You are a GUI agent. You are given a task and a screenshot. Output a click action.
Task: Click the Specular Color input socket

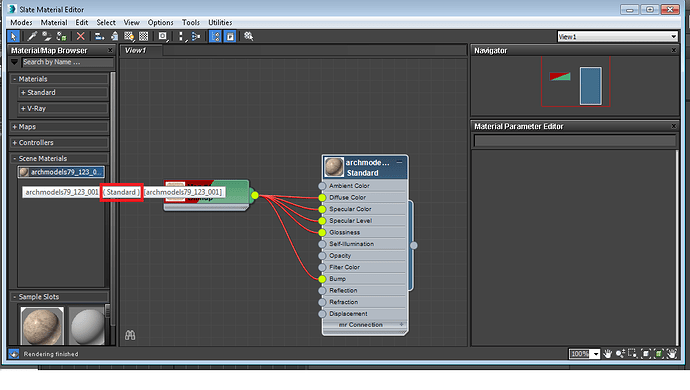pos(322,209)
